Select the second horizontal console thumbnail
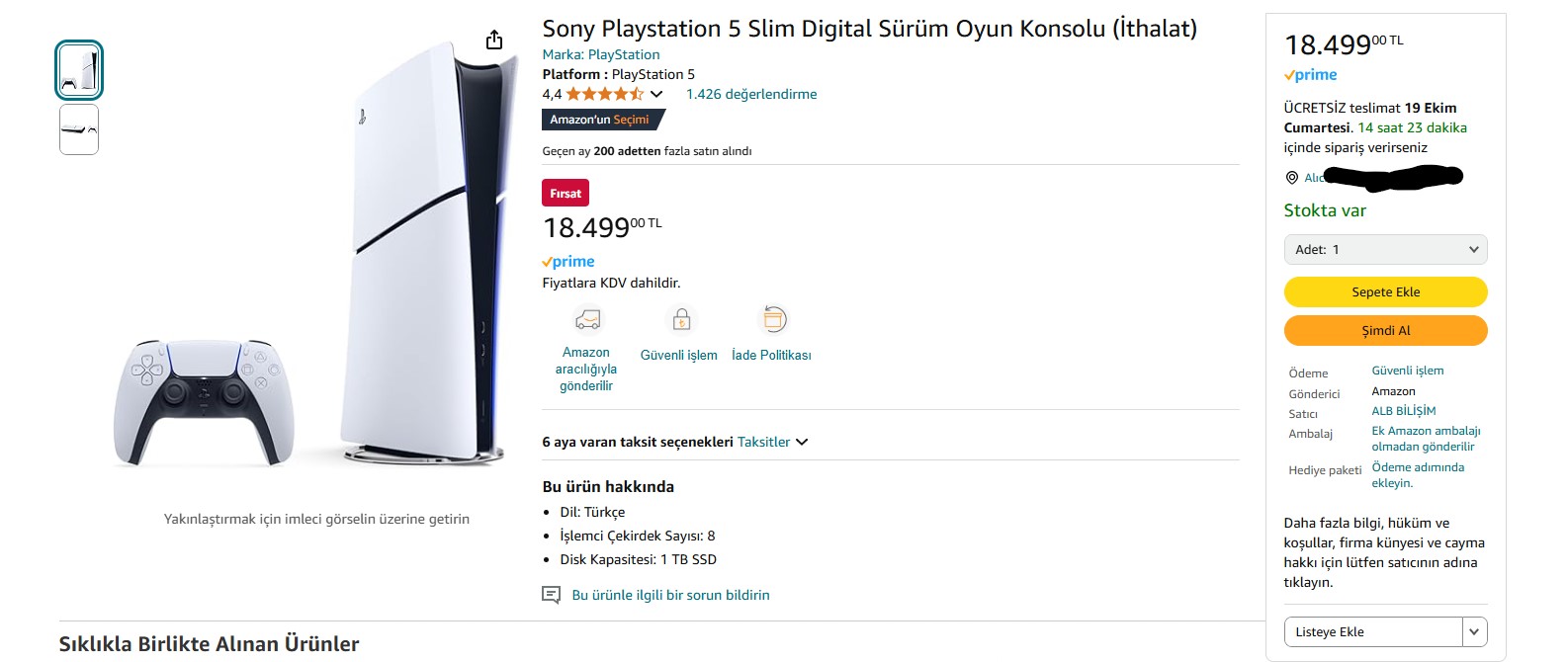The image size is (1568, 662). [79, 130]
